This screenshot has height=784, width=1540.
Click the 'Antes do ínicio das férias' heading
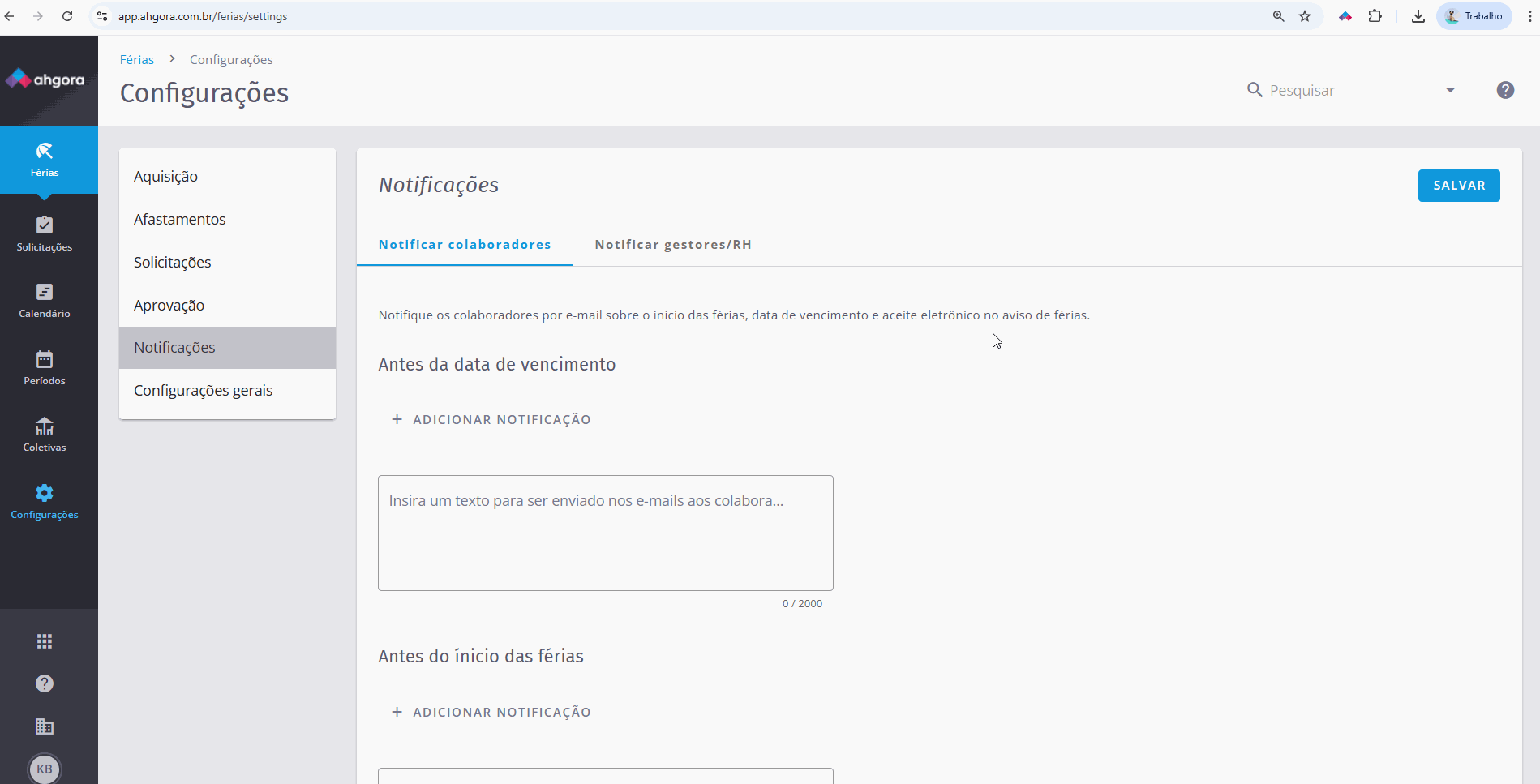[x=481, y=656]
